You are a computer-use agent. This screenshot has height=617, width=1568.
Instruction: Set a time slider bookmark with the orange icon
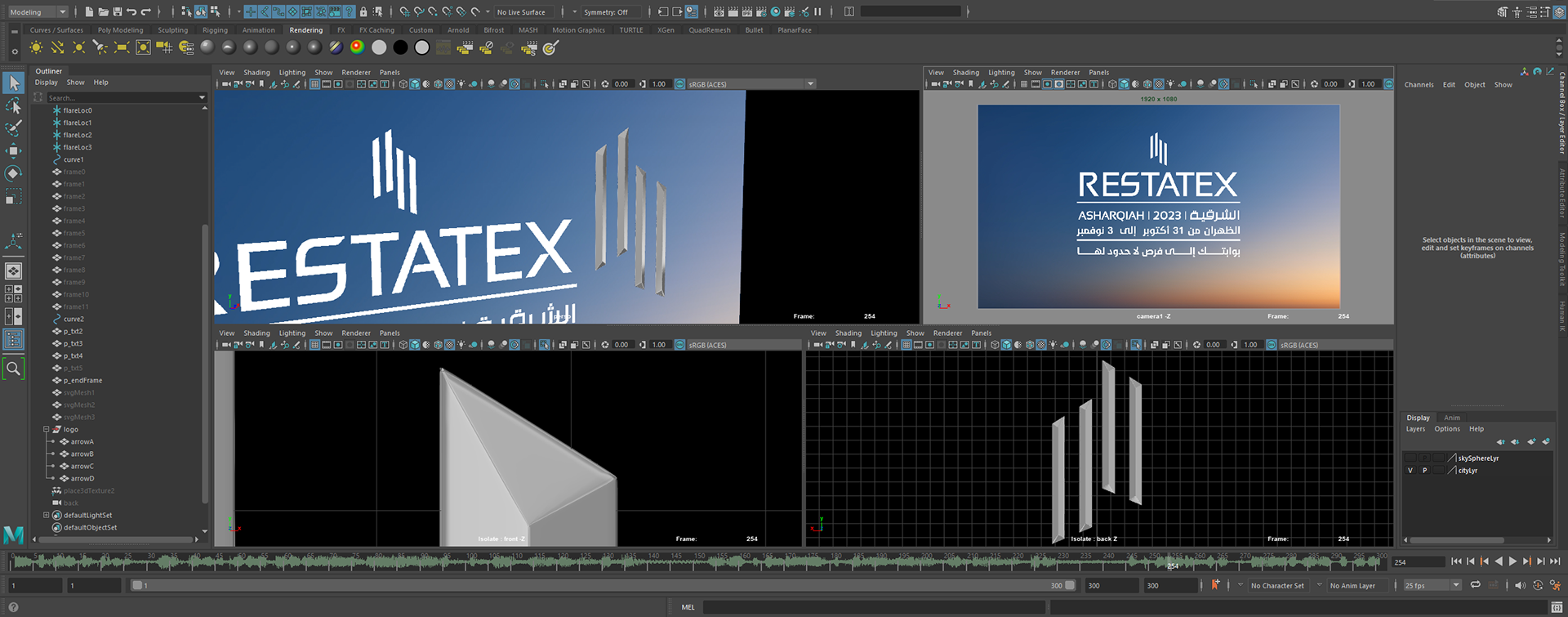click(1215, 584)
